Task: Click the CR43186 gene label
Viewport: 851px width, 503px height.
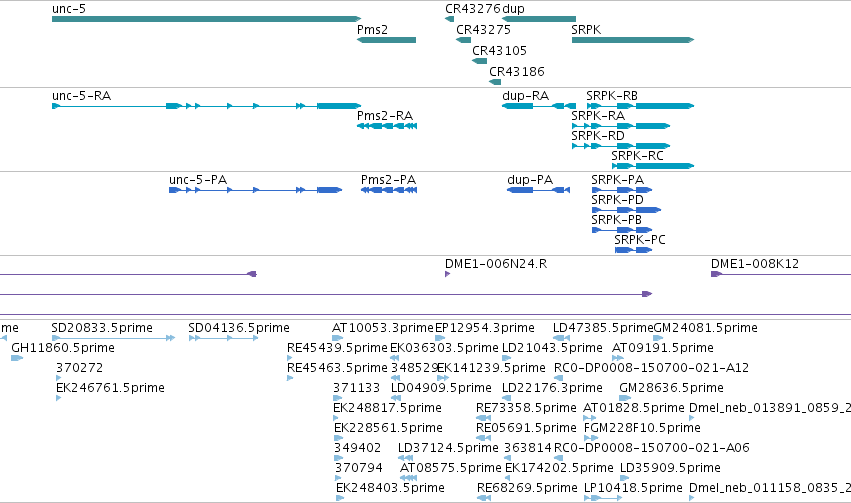Action: tap(517, 72)
